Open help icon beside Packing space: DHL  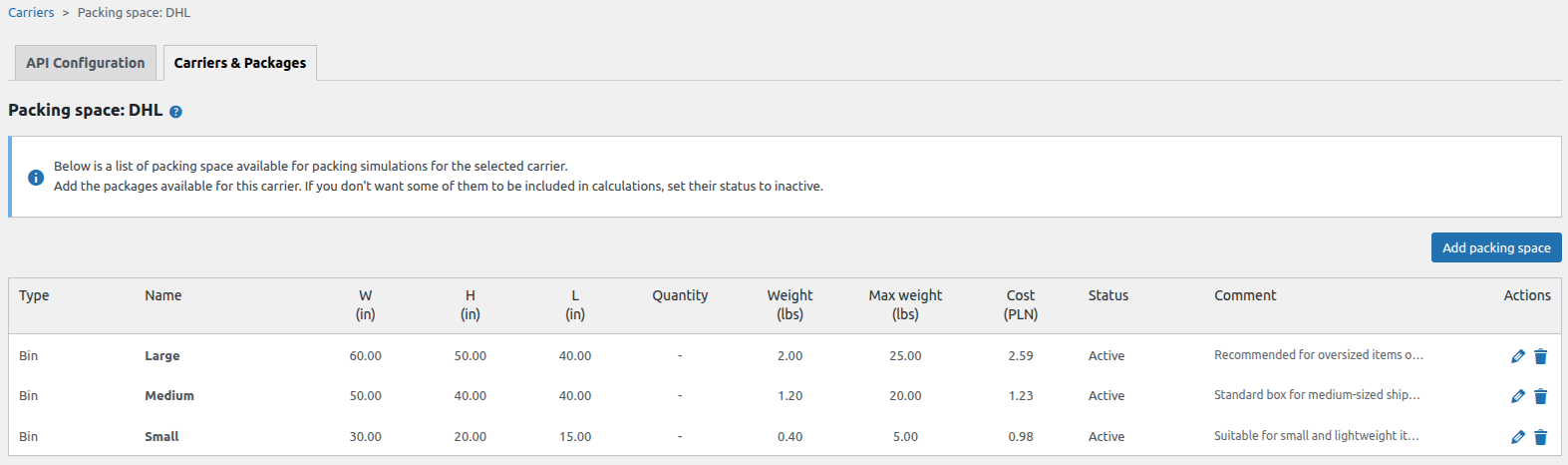pyautogui.click(x=175, y=112)
